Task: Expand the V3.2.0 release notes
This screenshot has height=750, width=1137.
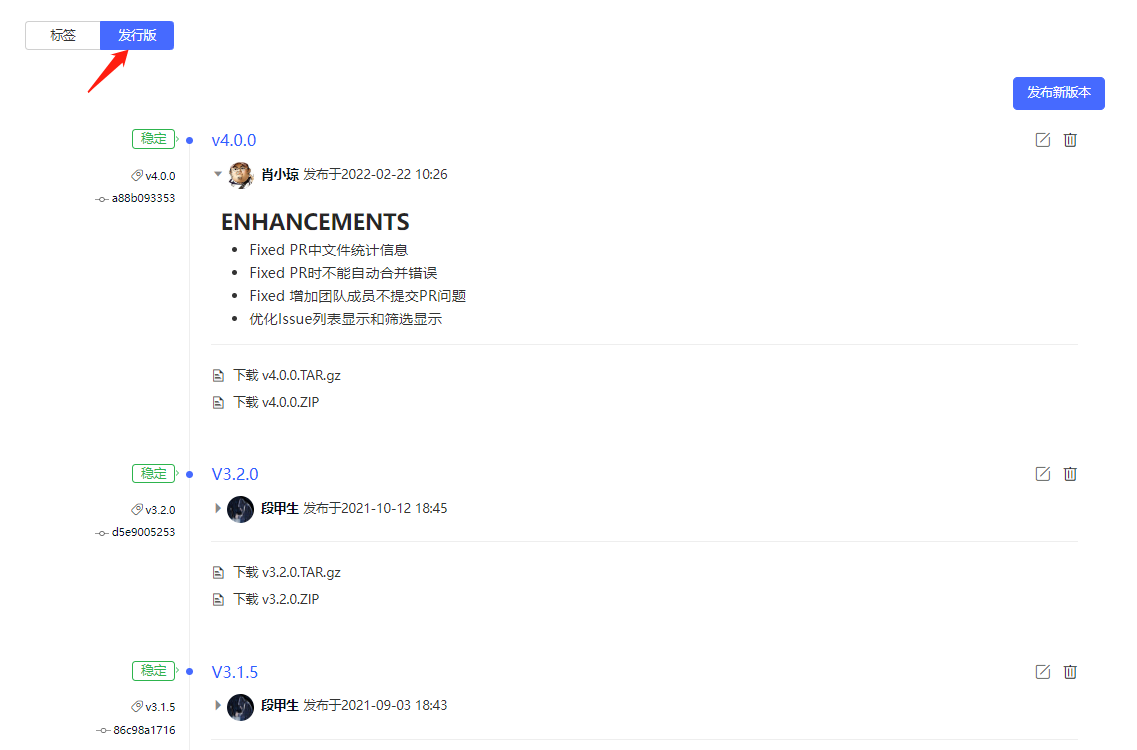Action: 218,508
